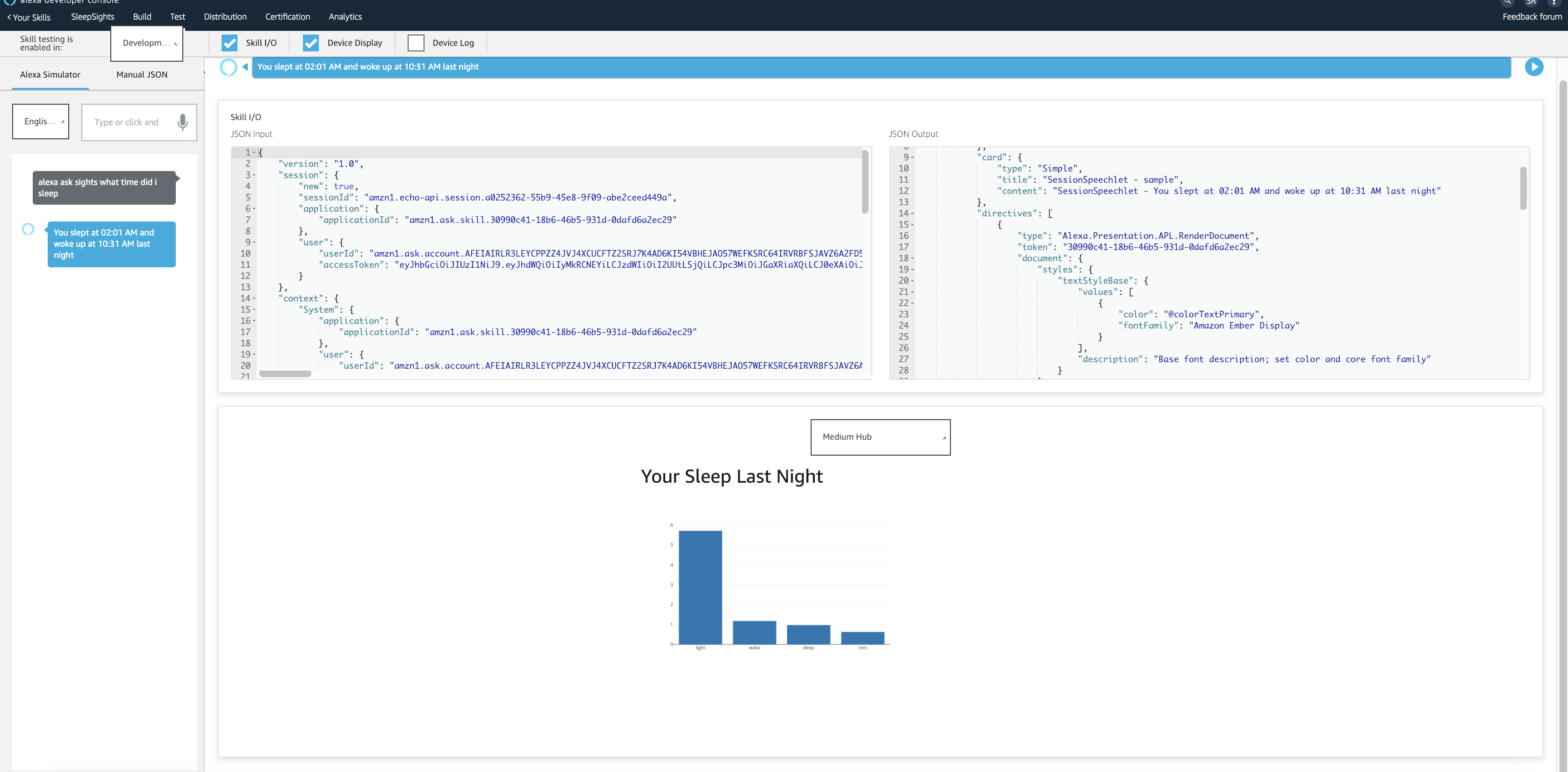Uncheck the Skill I/O checkbox
Viewport: 1568px width, 772px height.
click(230, 43)
